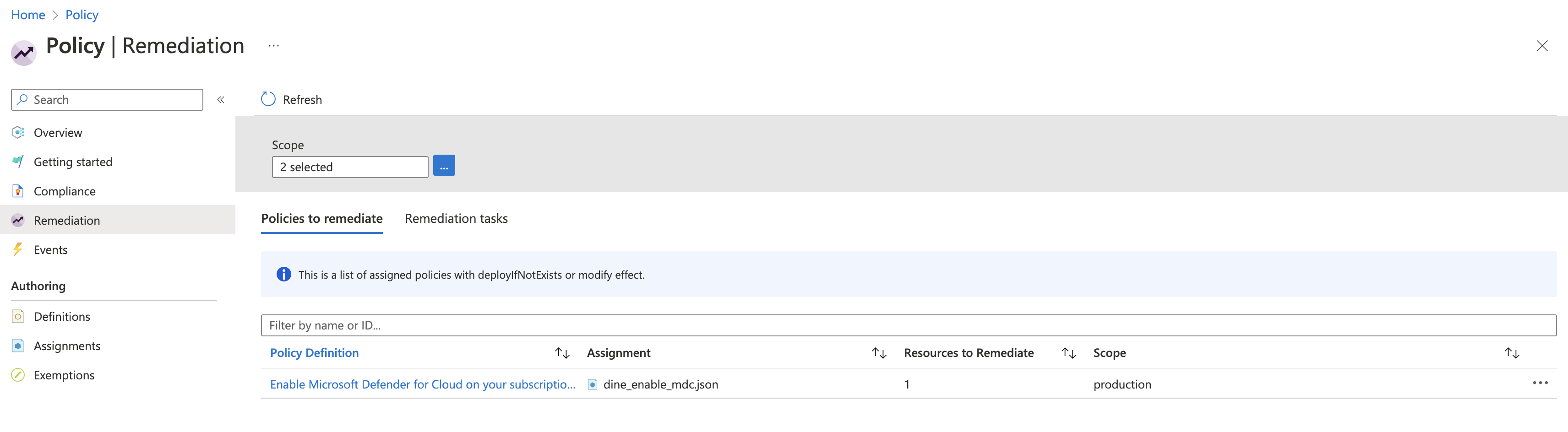Click the Filter by name or ID field
1568x432 pixels.
tap(908, 325)
